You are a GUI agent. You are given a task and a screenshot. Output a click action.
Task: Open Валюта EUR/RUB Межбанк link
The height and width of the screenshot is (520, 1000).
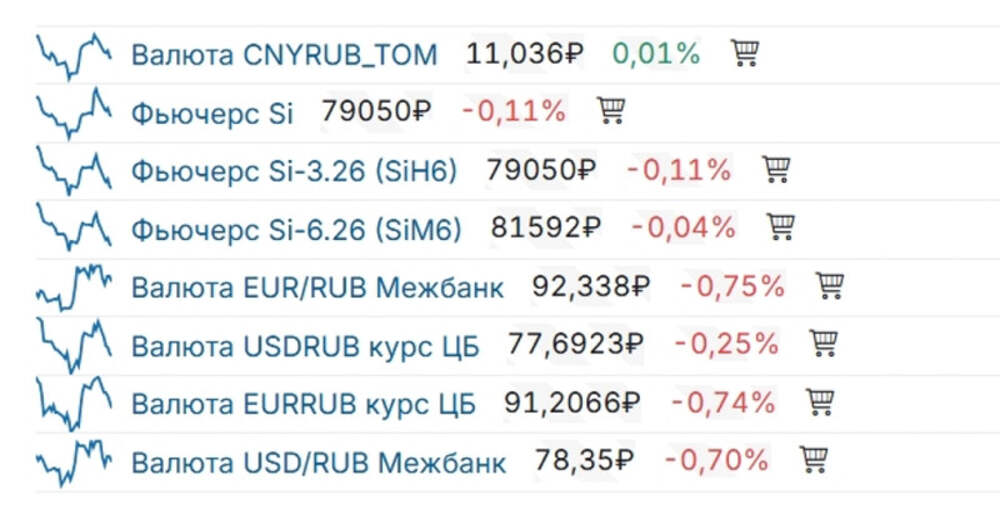[x=317, y=288]
